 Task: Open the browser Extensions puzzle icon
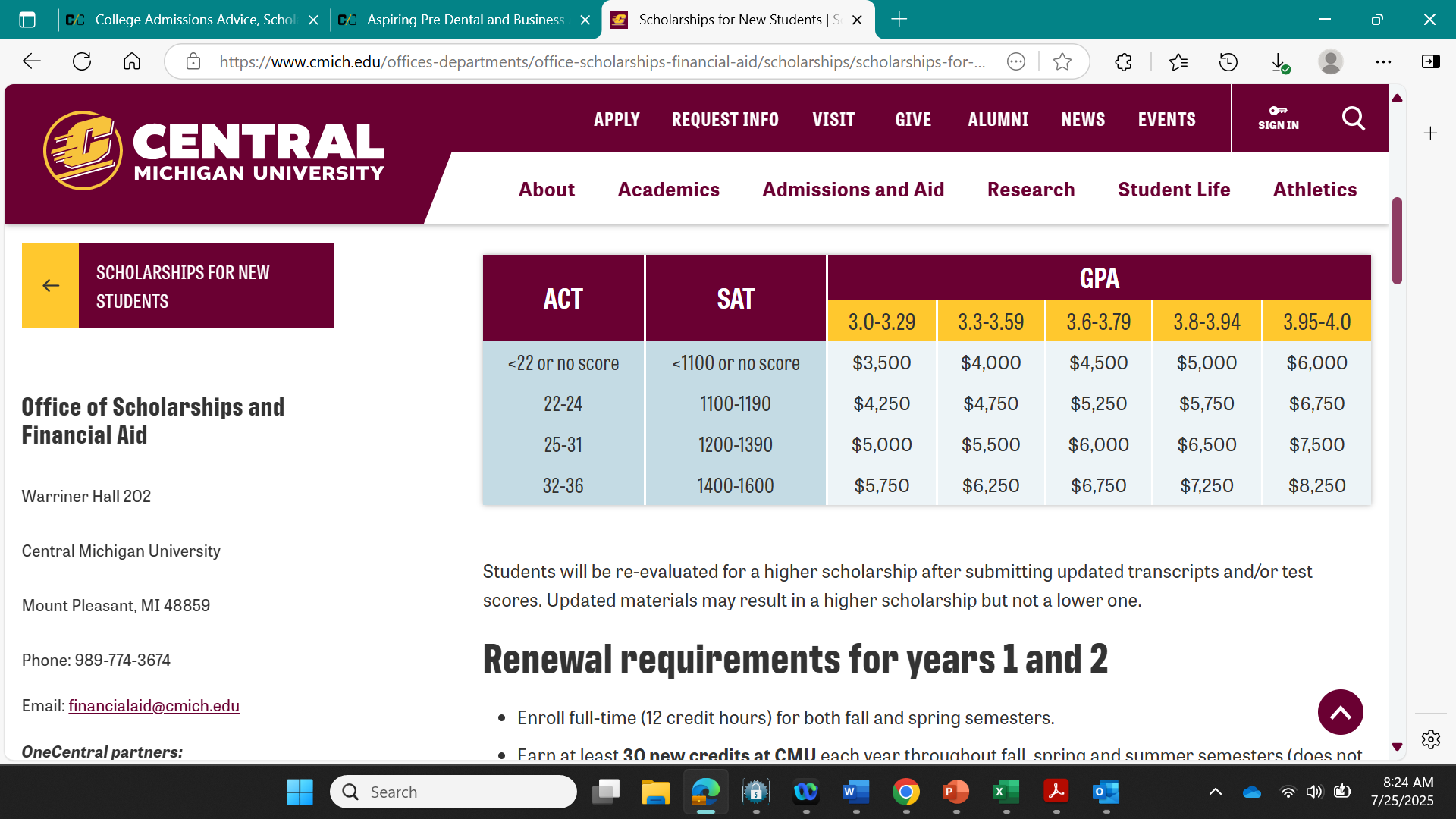(1123, 62)
